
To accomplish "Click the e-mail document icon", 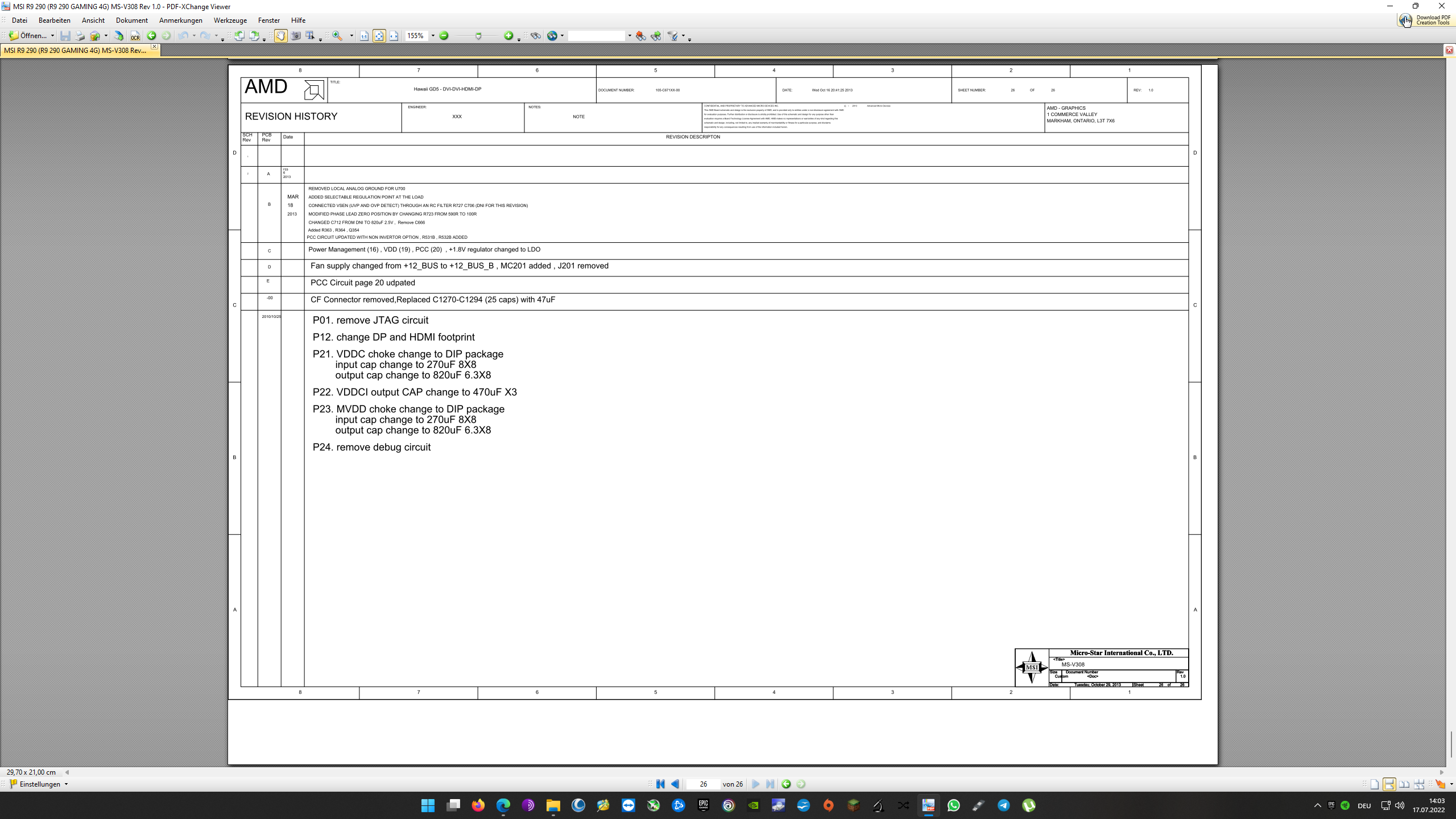I will click(95, 36).
